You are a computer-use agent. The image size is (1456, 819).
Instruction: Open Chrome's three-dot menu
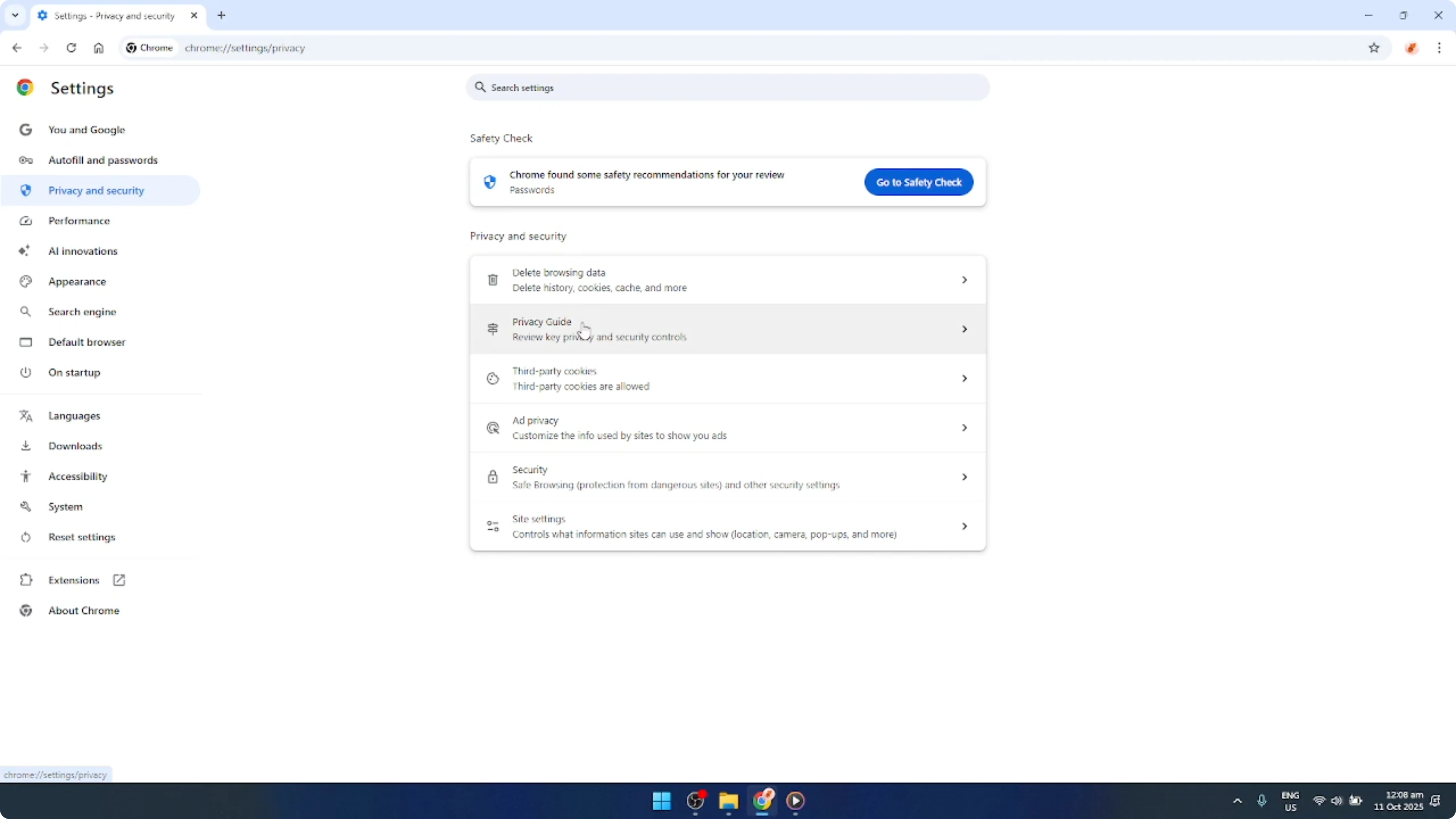tap(1439, 48)
